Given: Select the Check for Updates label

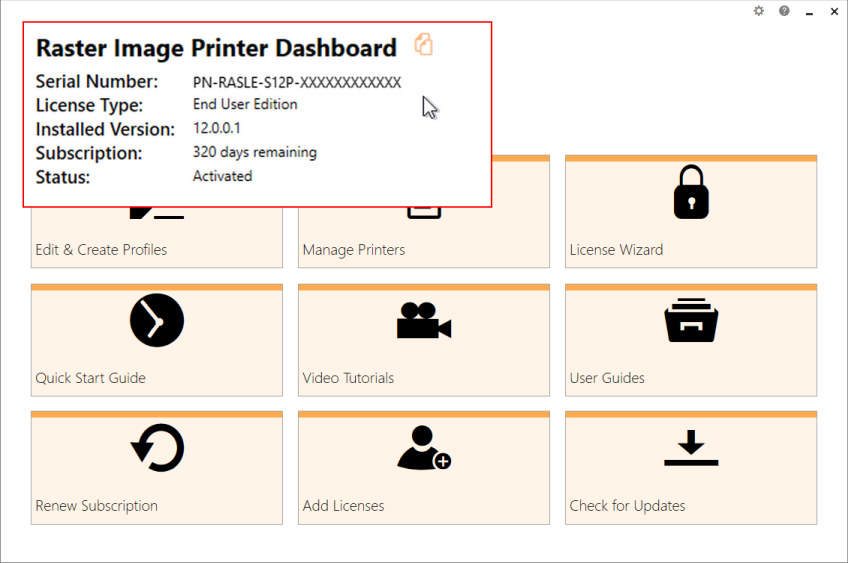Looking at the screenshot, I should [627, 506].
